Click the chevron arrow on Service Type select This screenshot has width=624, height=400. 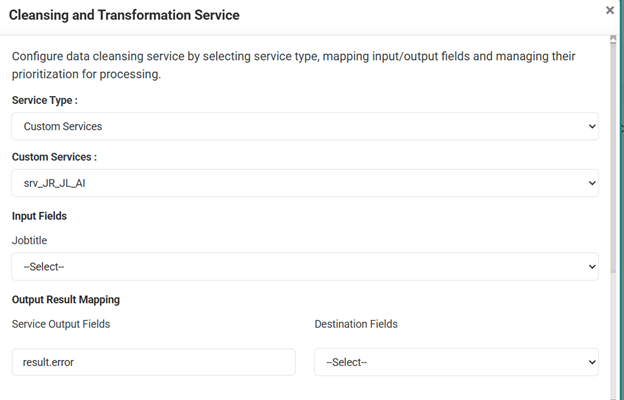pyautogui.click(x=592, y=127)
